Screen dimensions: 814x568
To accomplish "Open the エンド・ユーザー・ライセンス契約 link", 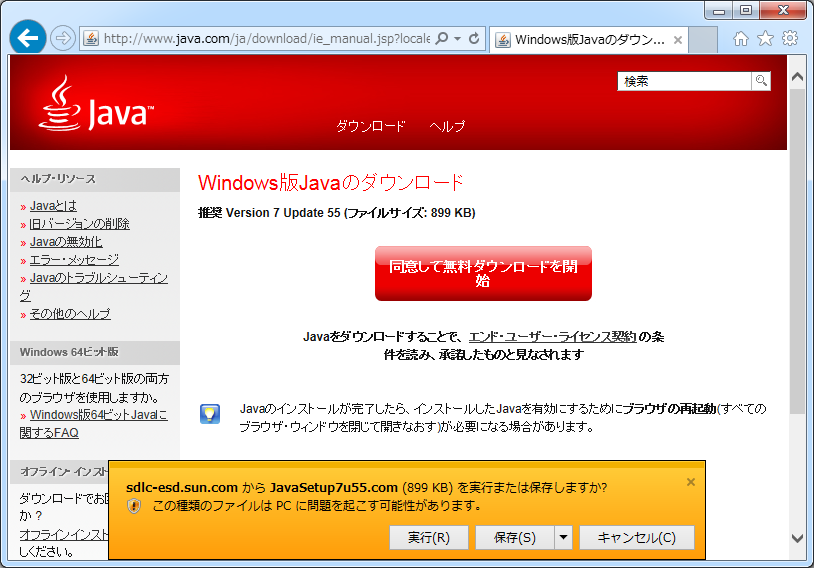I will pos(552,337).
